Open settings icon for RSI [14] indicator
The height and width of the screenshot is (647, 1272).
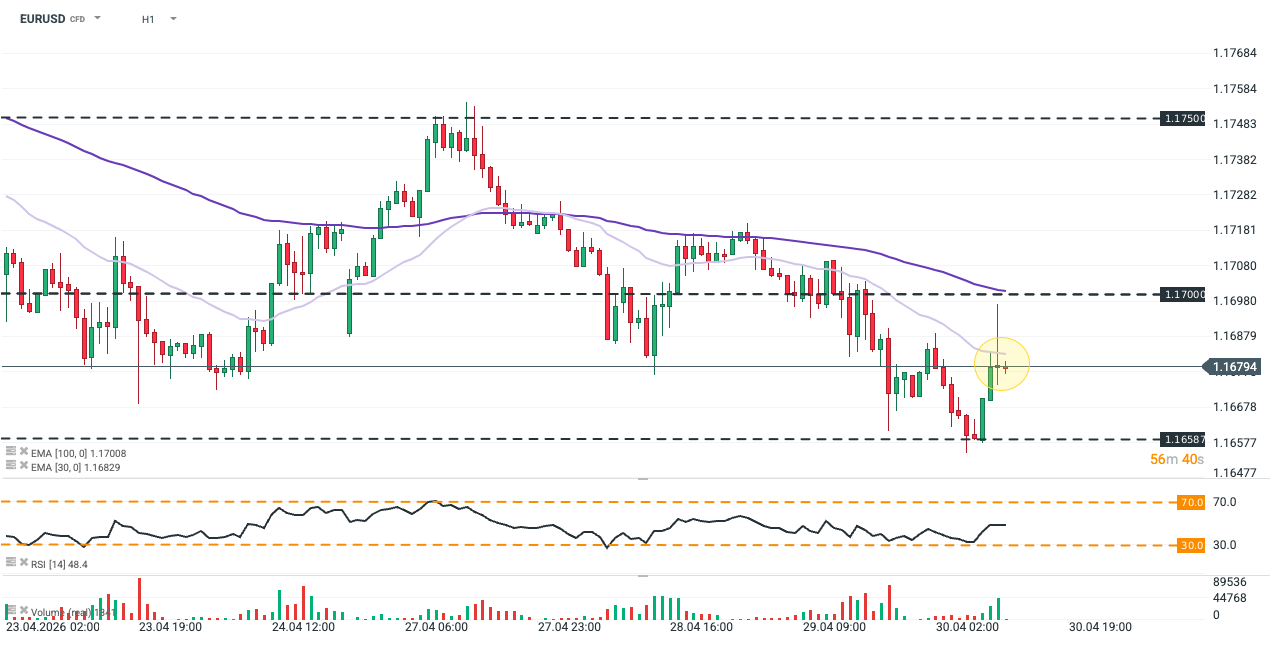click(10, 564)
